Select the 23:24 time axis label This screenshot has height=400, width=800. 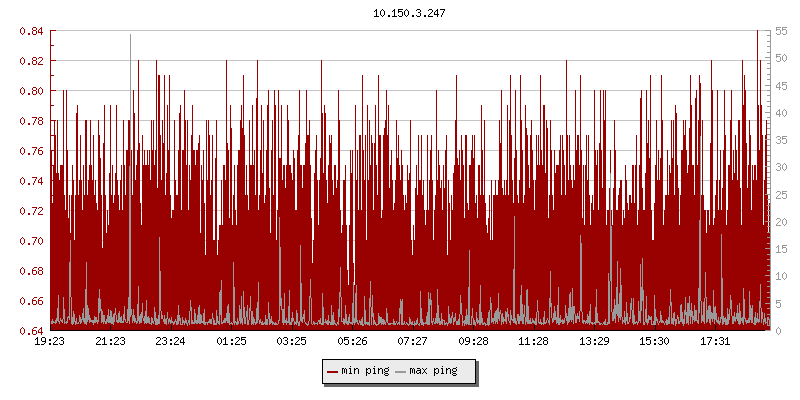(x=171, y=342)
